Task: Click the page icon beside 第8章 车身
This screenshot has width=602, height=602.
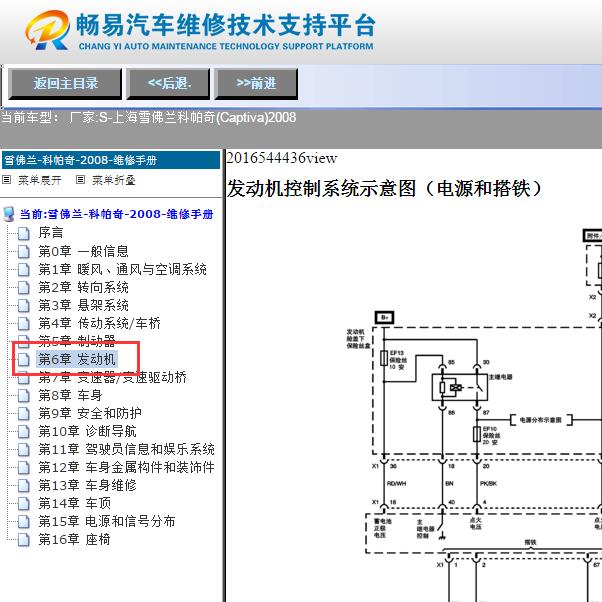Action: [24, 395]
